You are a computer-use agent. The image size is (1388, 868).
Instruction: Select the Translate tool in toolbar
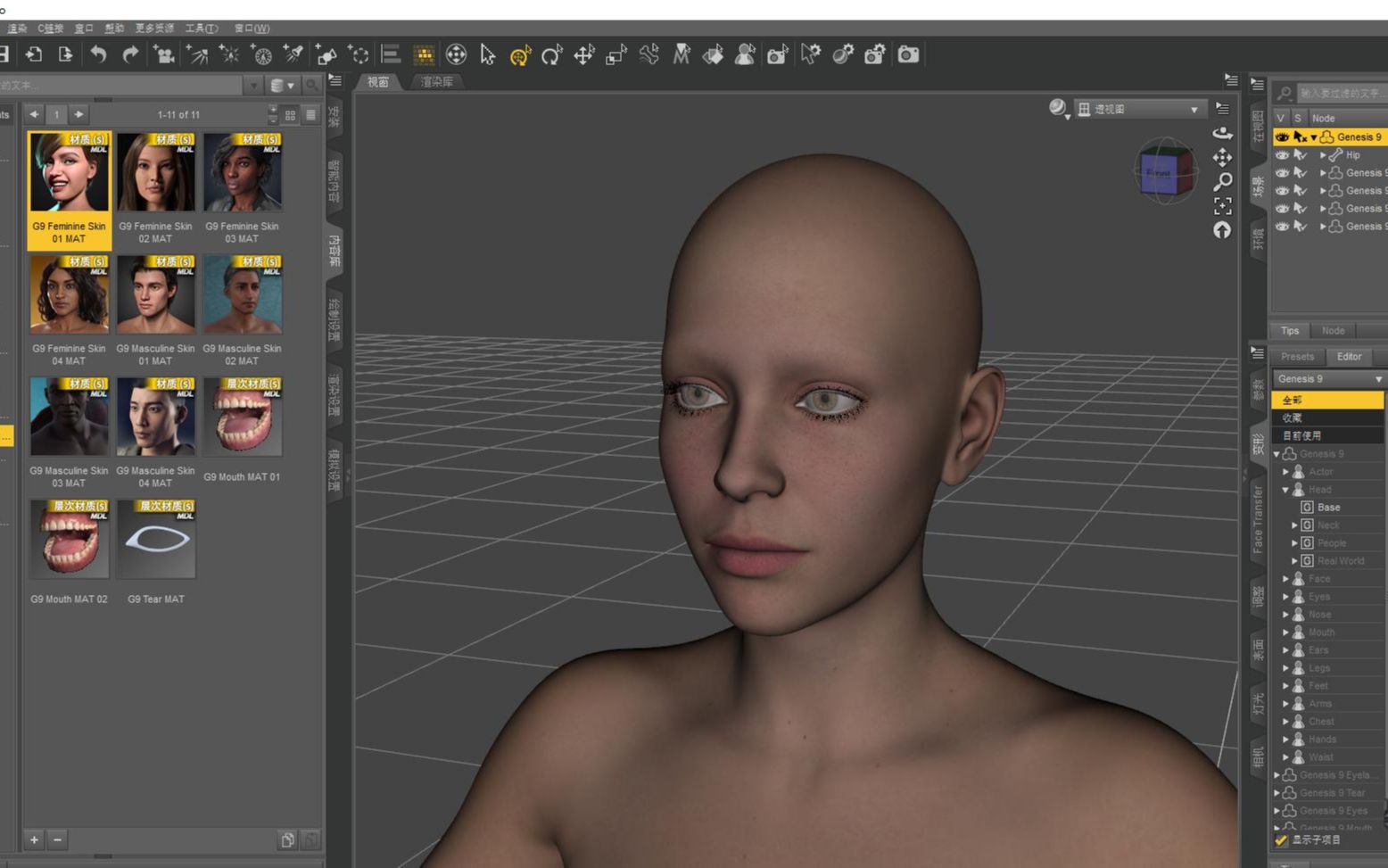click(584, 54)
